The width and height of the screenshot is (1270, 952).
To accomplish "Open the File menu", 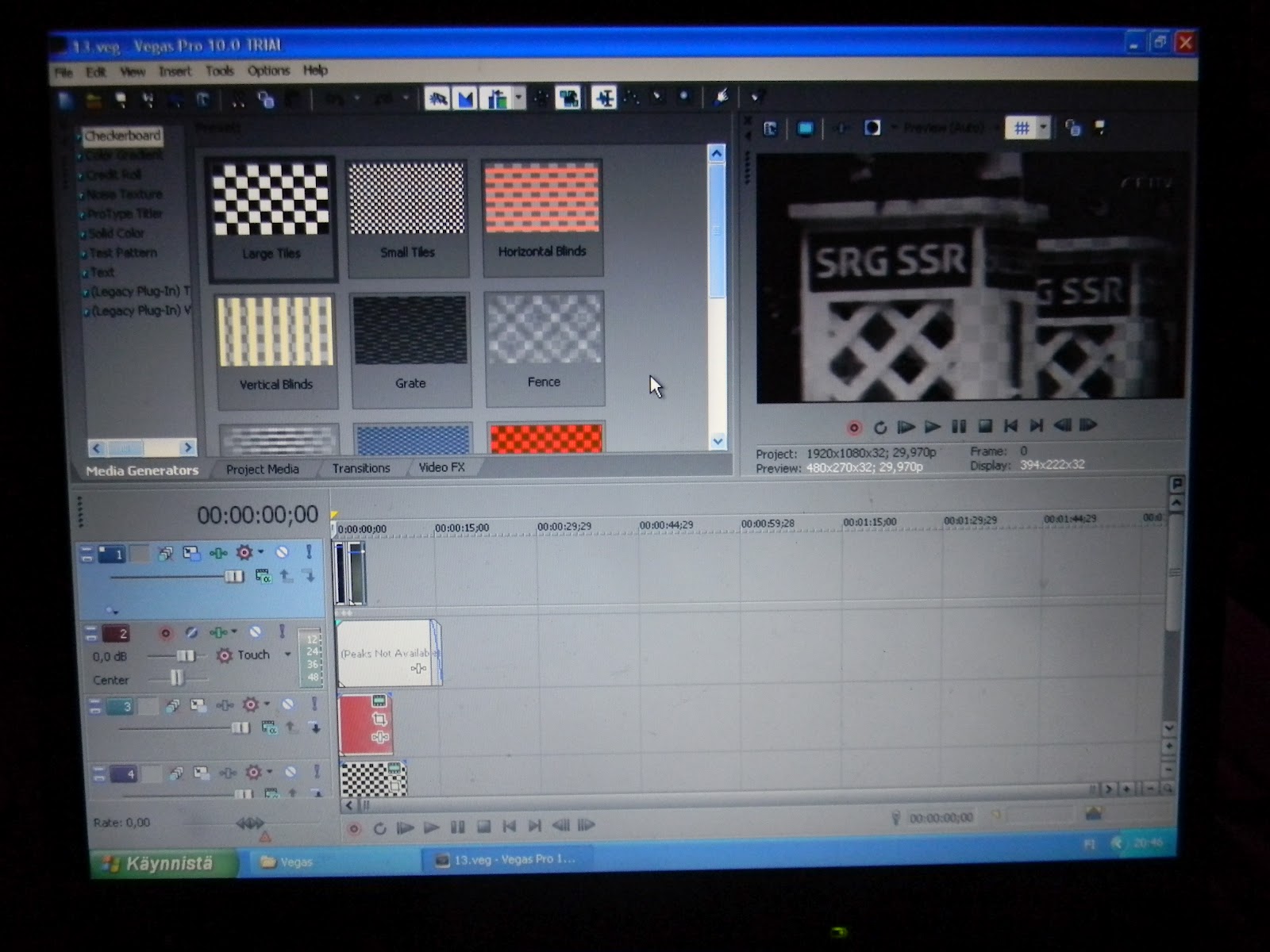I will click(63, 73).
